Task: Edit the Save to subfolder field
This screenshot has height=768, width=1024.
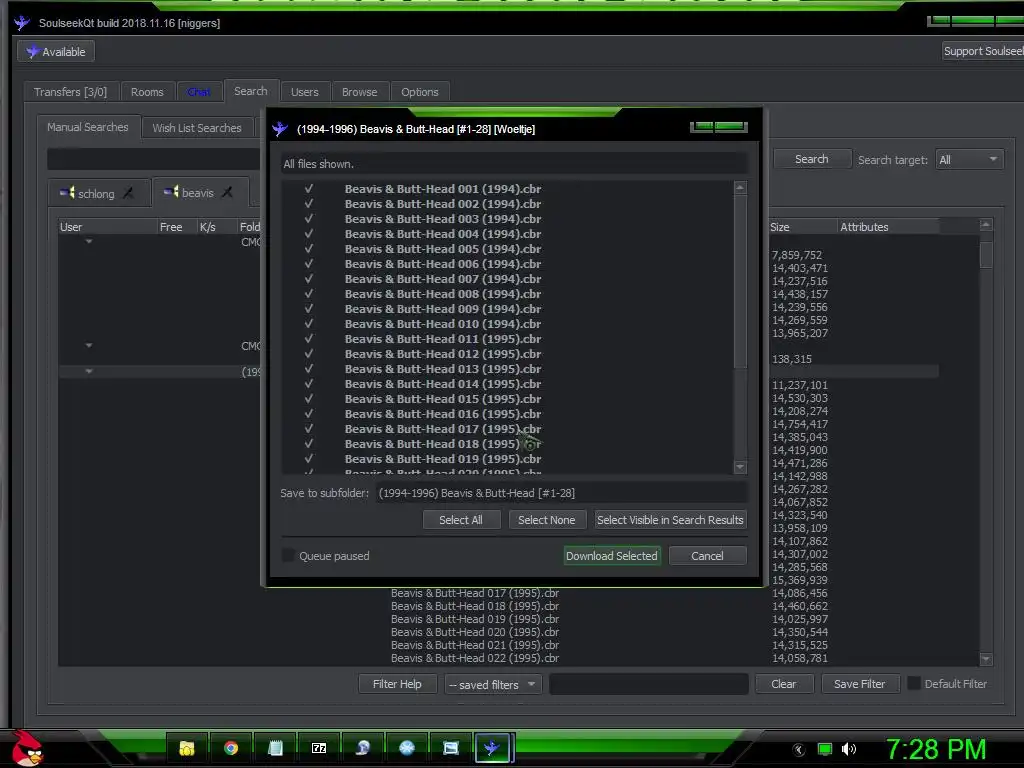Action: coord(562,493)
